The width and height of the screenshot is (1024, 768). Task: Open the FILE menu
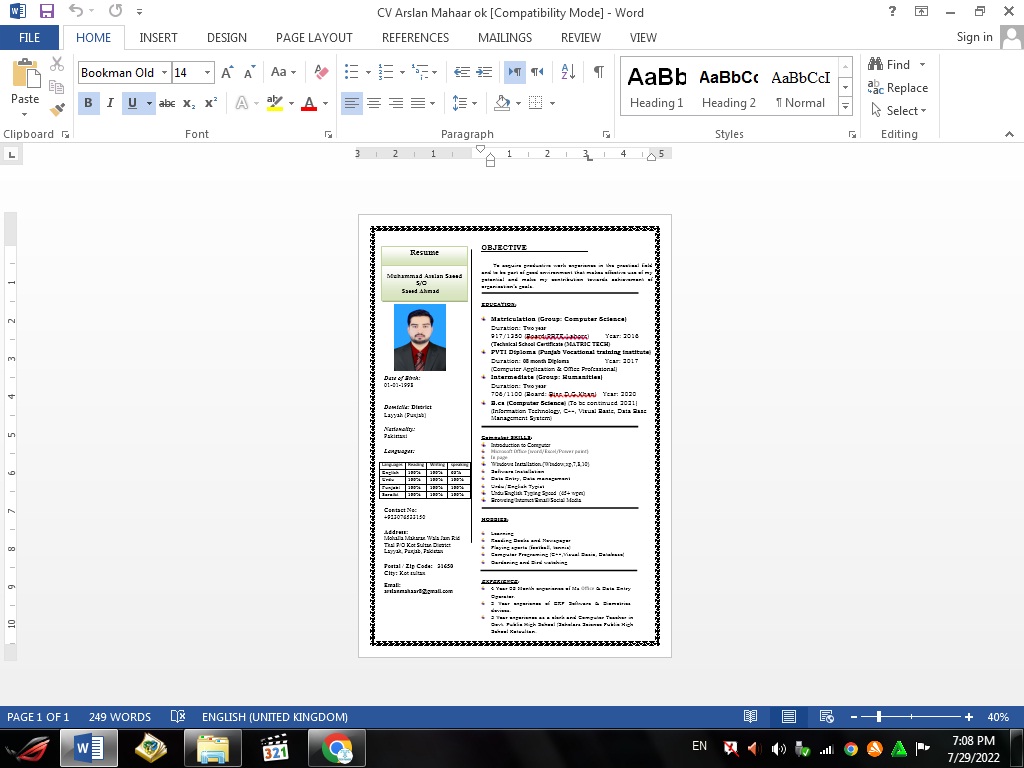(x=29, y=37)
